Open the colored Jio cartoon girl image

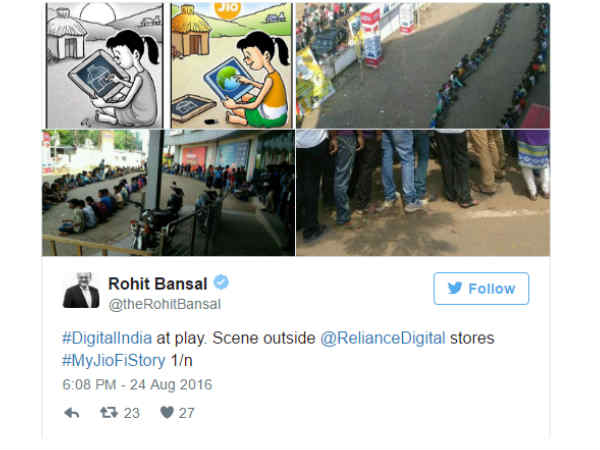[x=231, y=65]
